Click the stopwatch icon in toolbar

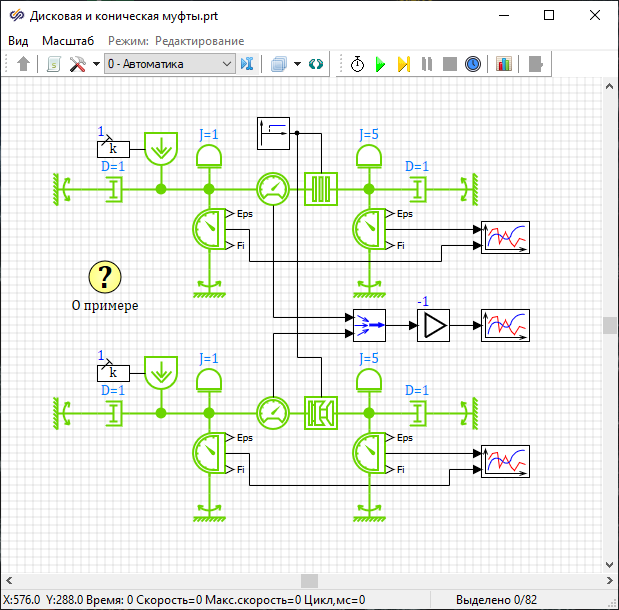pyautogui.click(x=358, y=64)
